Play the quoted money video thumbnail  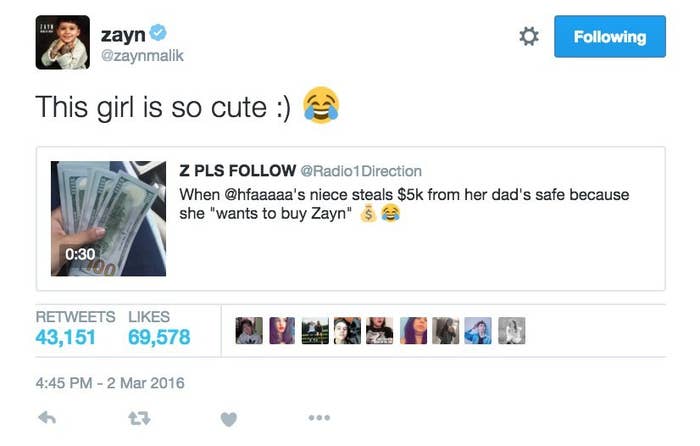[108, 219]
